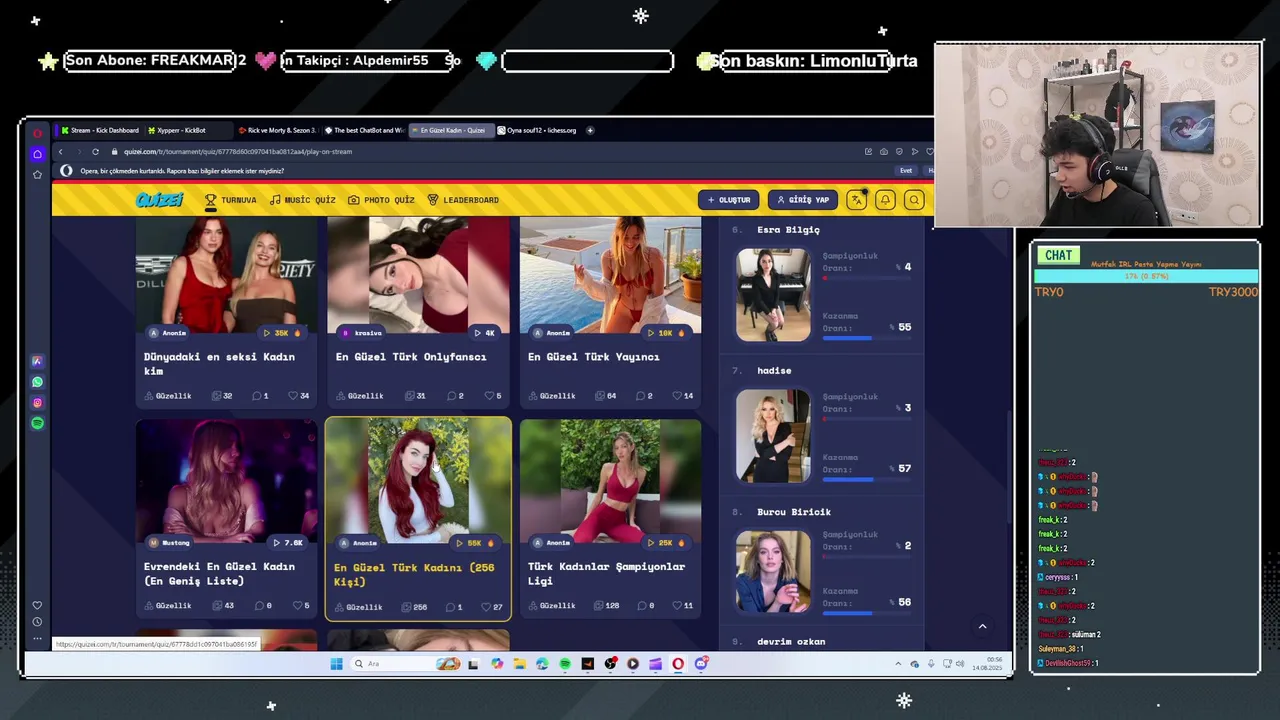1280x720 pixels.
Task: Click the Opera logo menu button
Action: tap(37, 133)
